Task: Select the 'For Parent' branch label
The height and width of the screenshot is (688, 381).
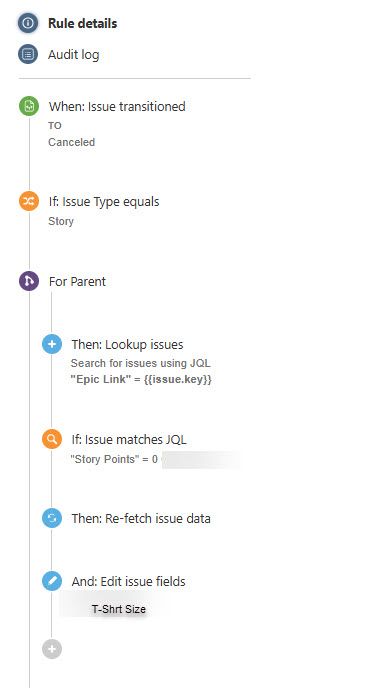Action: pos(77,281)
